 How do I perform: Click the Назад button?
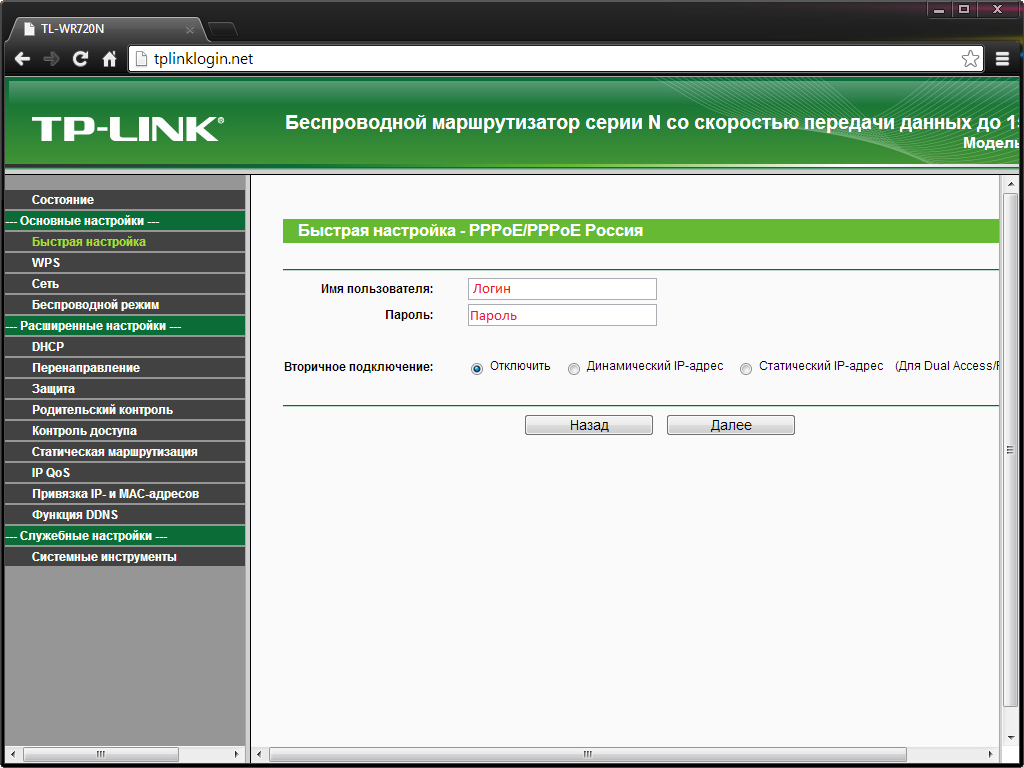coord(588,424)
